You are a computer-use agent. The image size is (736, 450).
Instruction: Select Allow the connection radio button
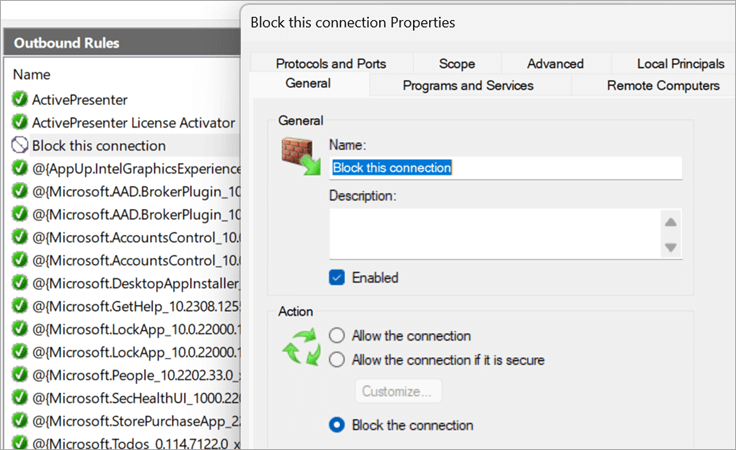click(337, 336)
